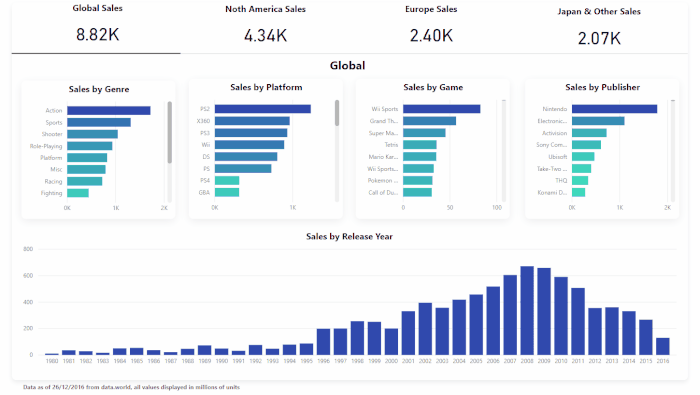Click Sales by Game scrollbar track
Image resolution: width=700 pixels, height=395 pixels.
pyautogui.click(x=504, y=150)
